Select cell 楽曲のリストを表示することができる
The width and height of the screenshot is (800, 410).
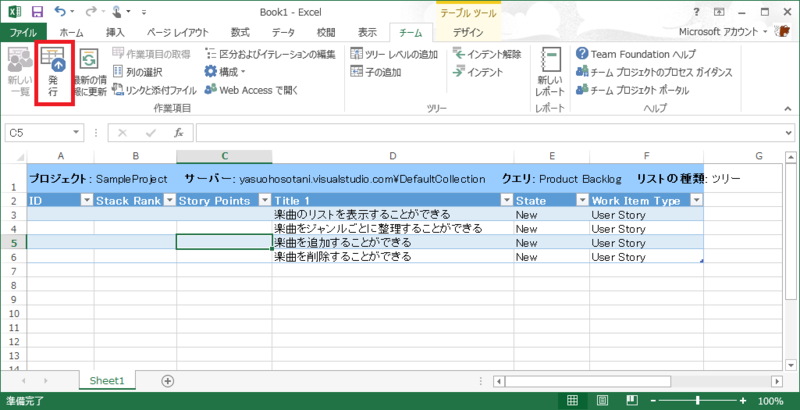pyautogui.click(x=393, y=214)
